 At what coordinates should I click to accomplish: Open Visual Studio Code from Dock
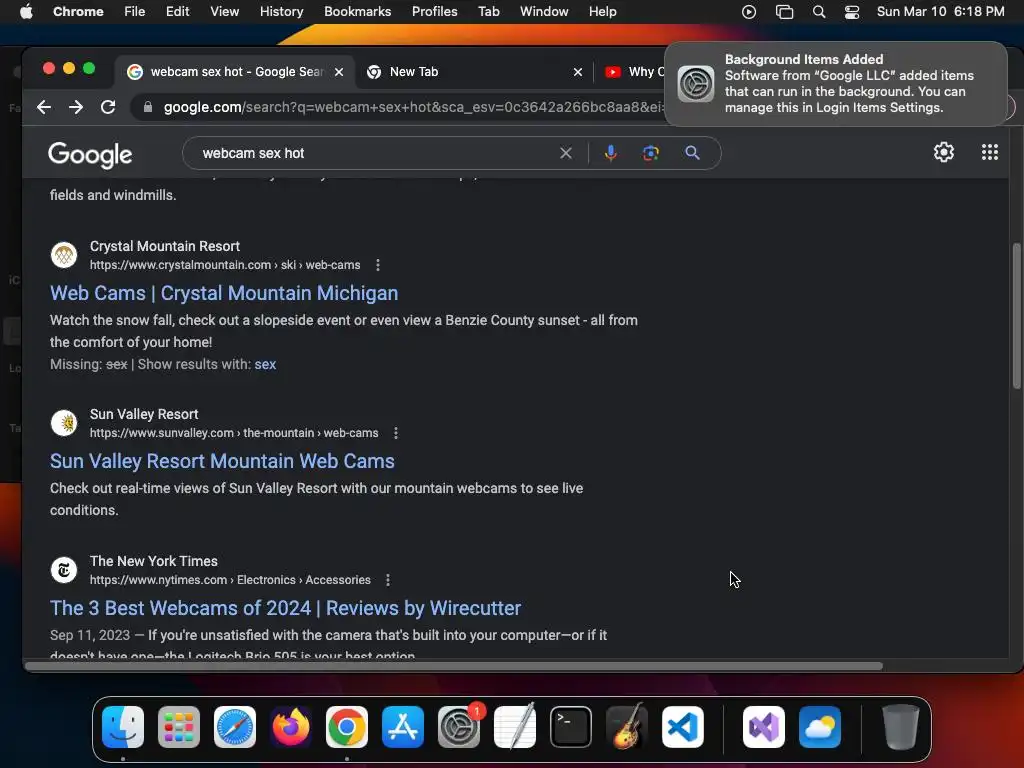click(x=682, y=727)
